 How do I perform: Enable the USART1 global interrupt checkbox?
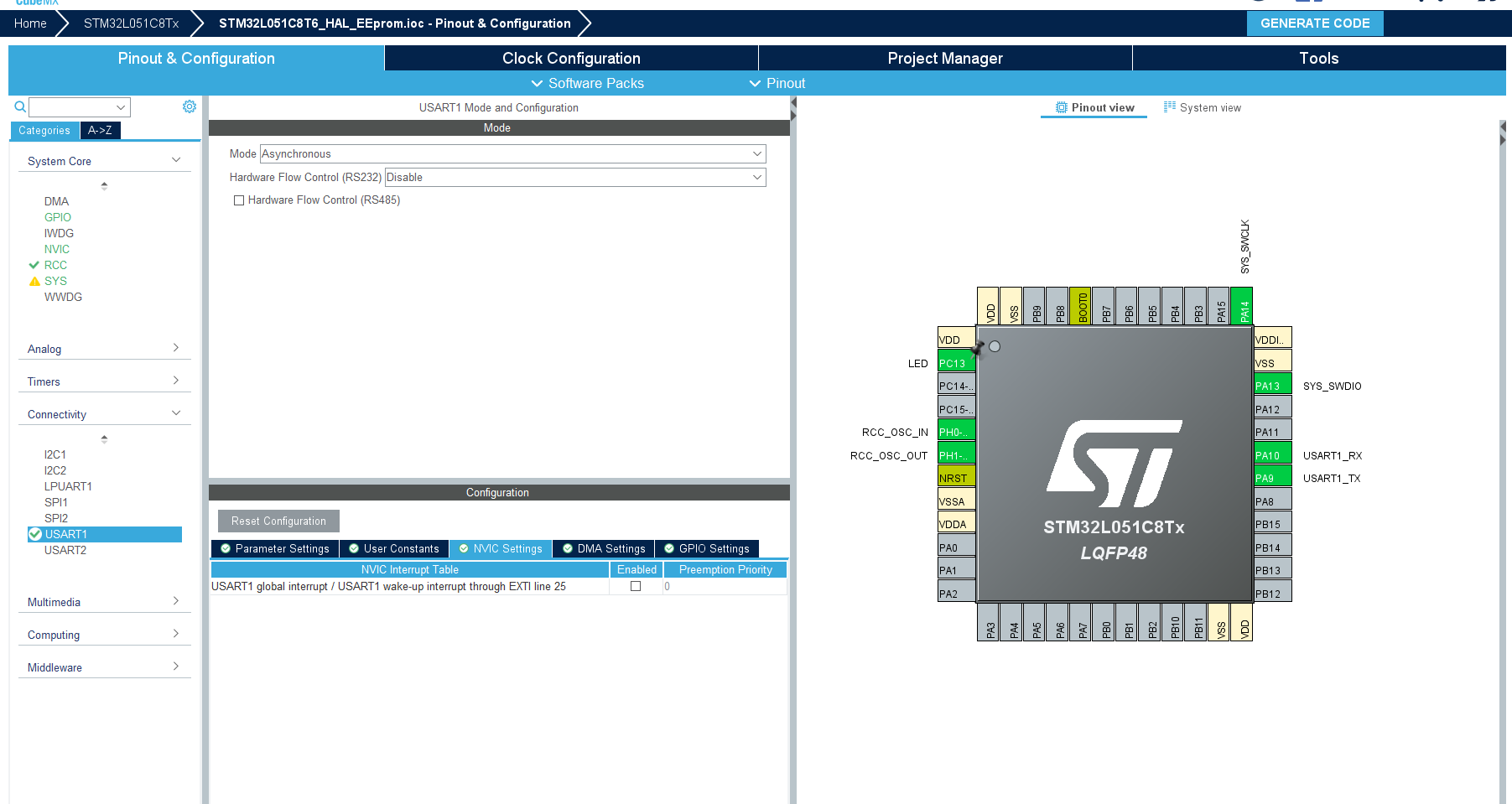tap(636, 586)
